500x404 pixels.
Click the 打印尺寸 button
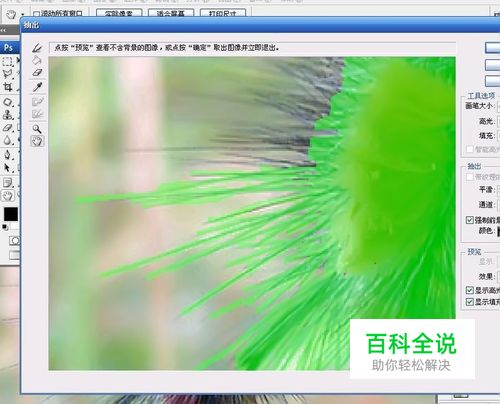[223, 13]
